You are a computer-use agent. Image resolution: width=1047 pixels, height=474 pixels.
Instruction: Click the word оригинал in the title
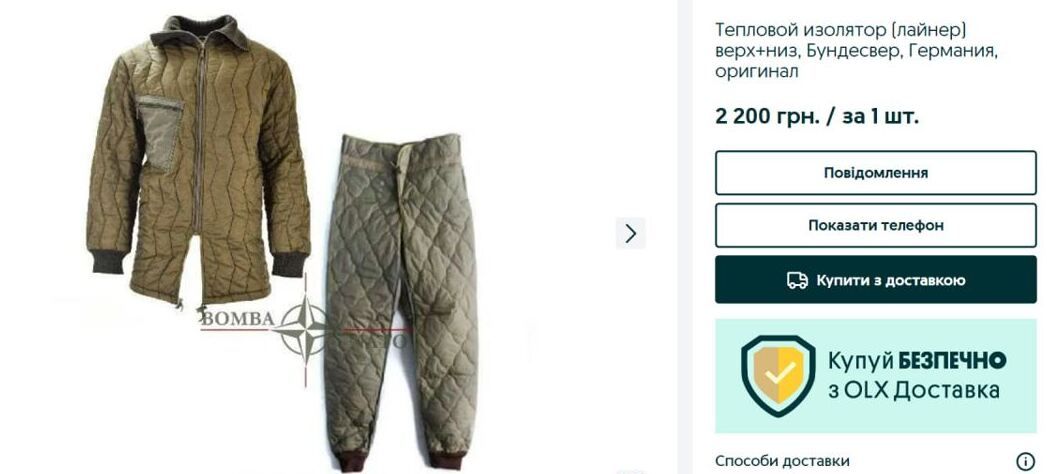tap(756, 71)
